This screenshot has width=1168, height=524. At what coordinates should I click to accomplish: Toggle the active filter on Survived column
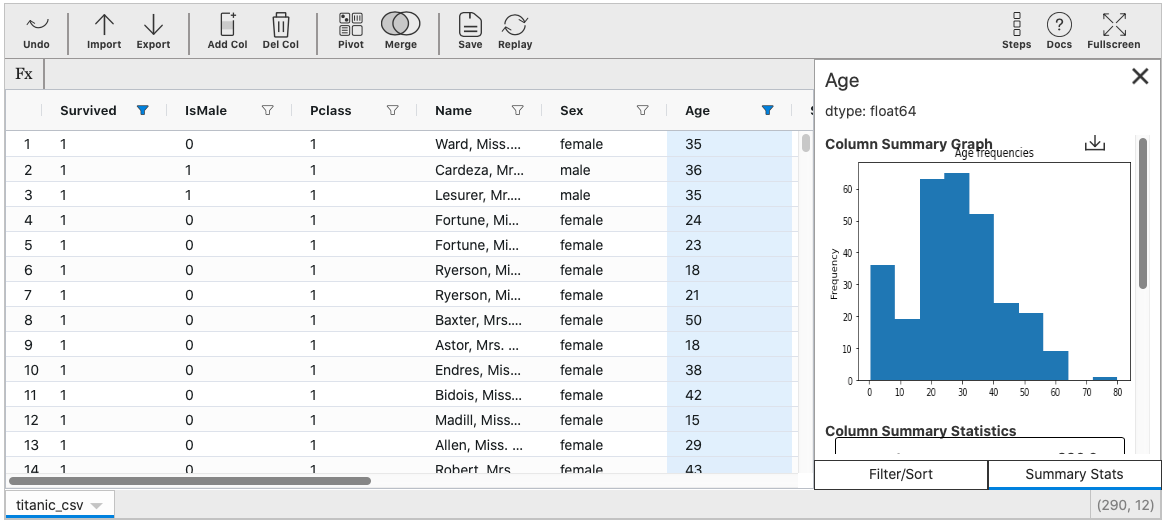(142, 111)
